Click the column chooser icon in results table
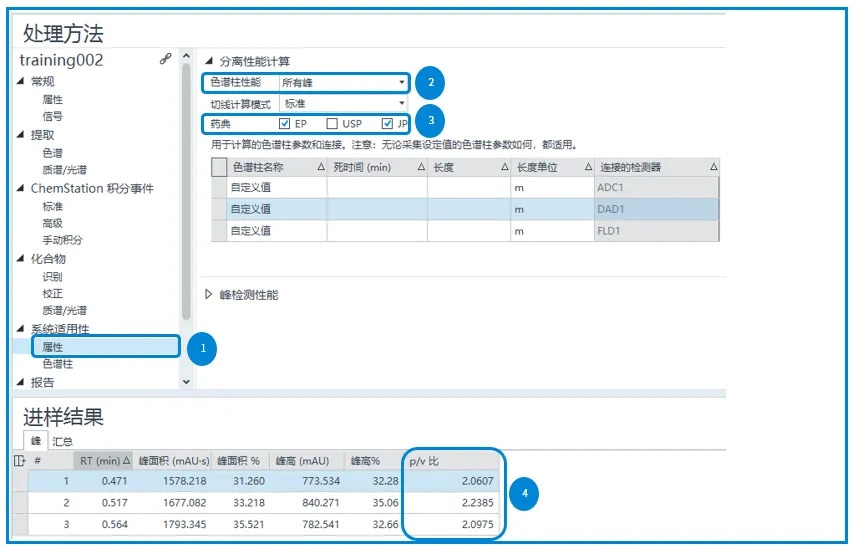Viewport: 852px width, 550px height. [x=19, y=461]
